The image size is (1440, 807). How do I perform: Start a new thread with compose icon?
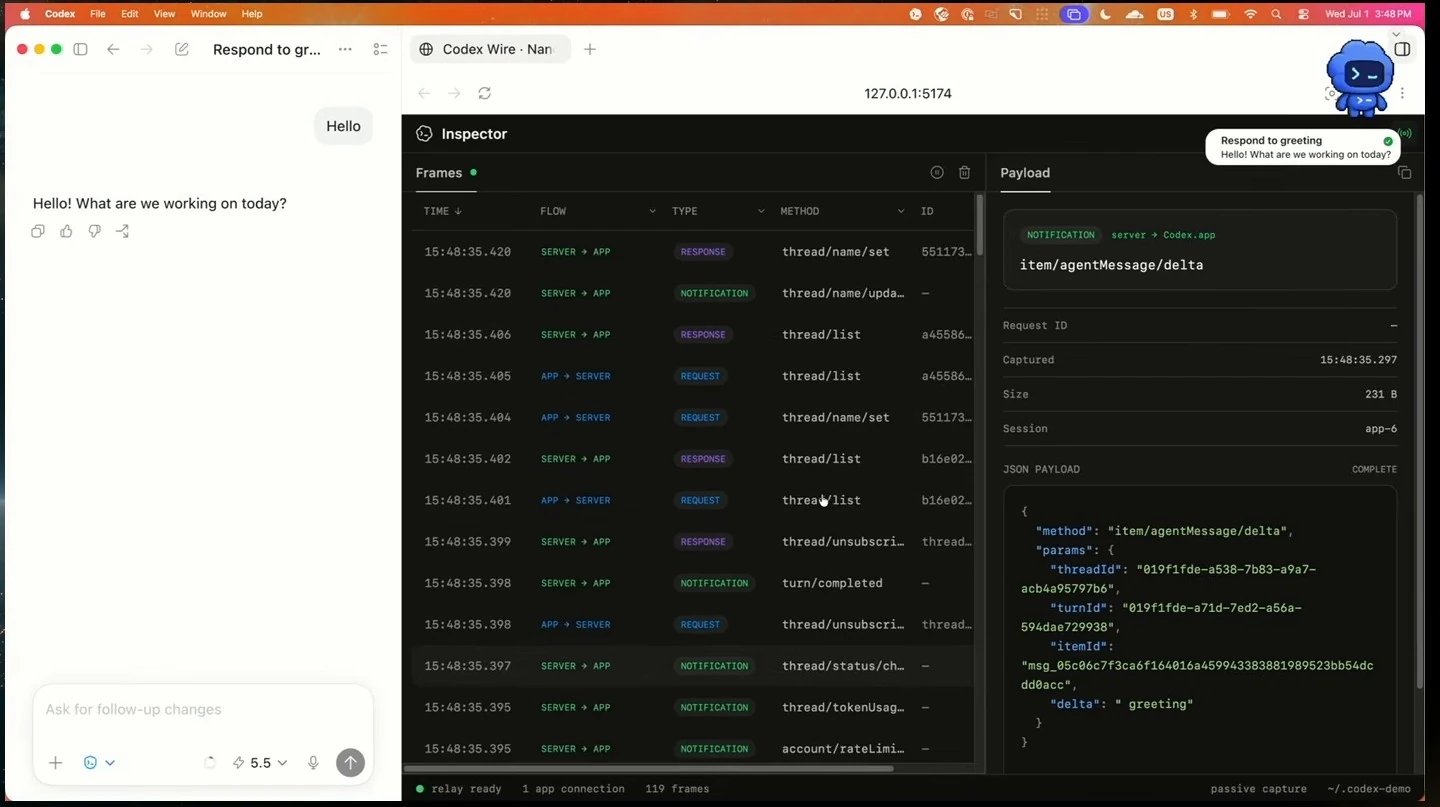(182, 49)
